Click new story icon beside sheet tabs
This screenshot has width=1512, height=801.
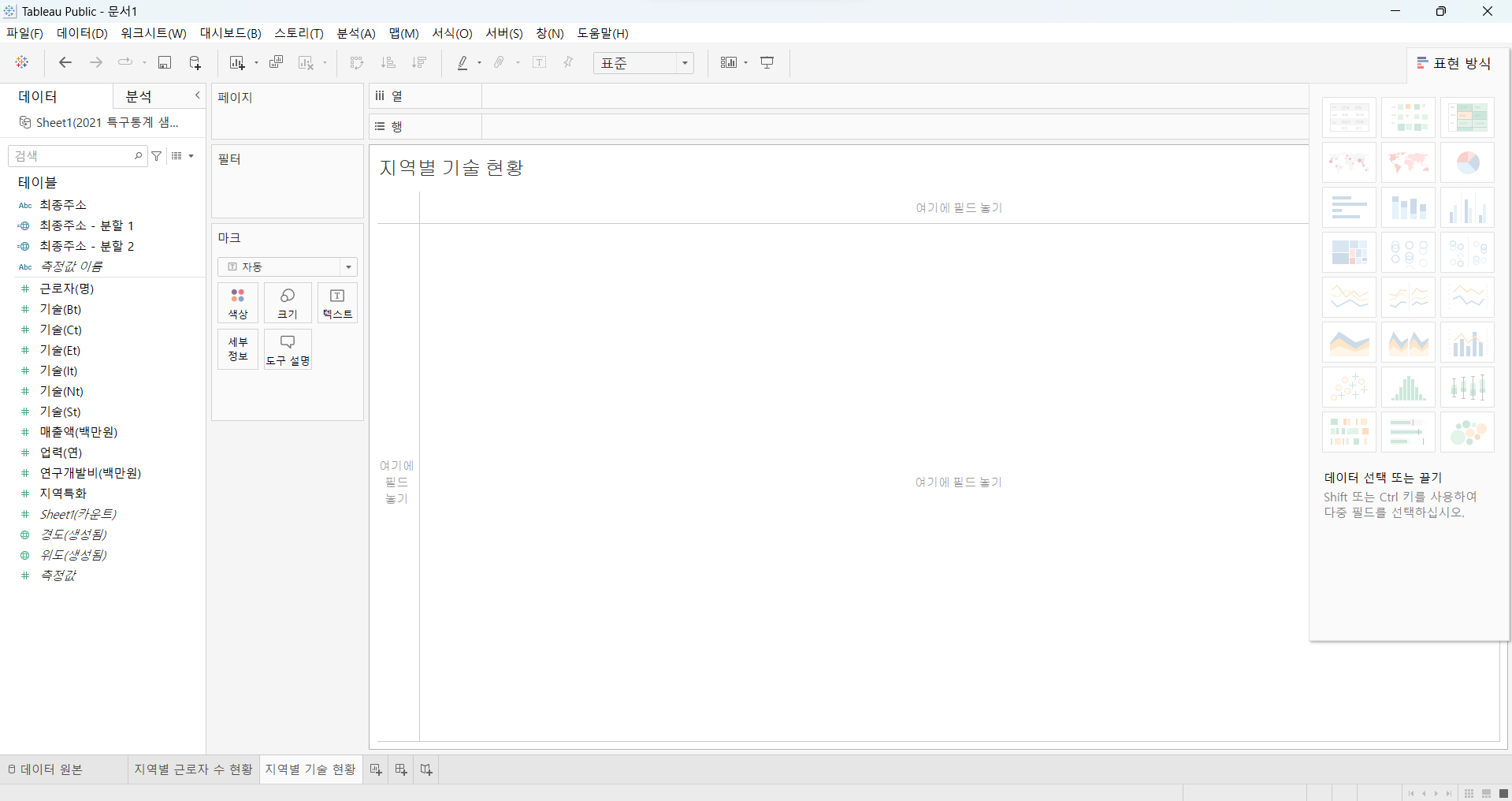(426, 769)
